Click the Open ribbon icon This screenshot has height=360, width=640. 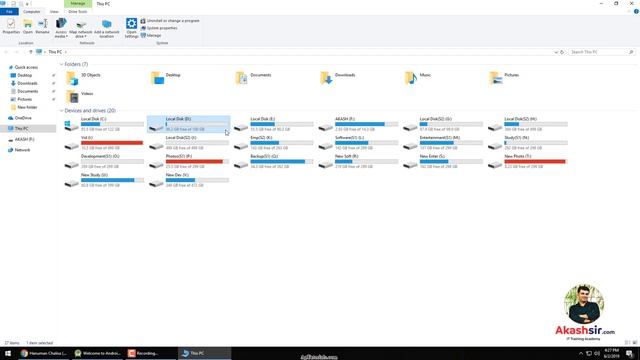pos(28,27)
